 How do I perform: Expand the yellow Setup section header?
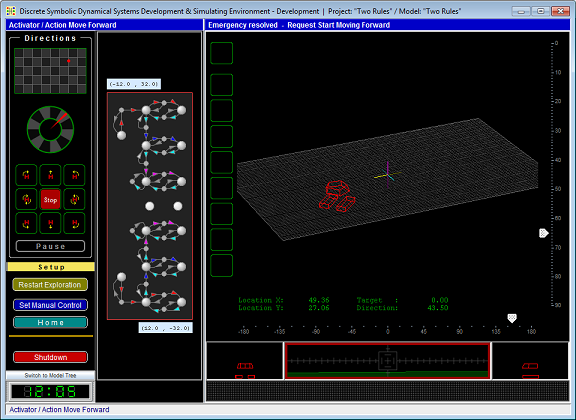[51, 267]
